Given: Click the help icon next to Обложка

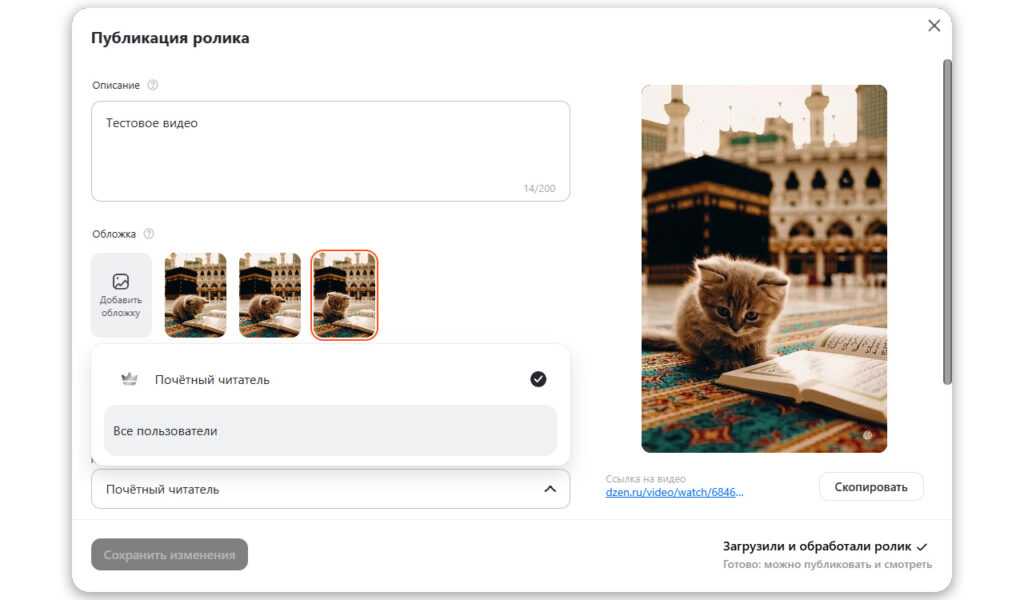Looking at the screenshot, I should (x=149, y=234).
